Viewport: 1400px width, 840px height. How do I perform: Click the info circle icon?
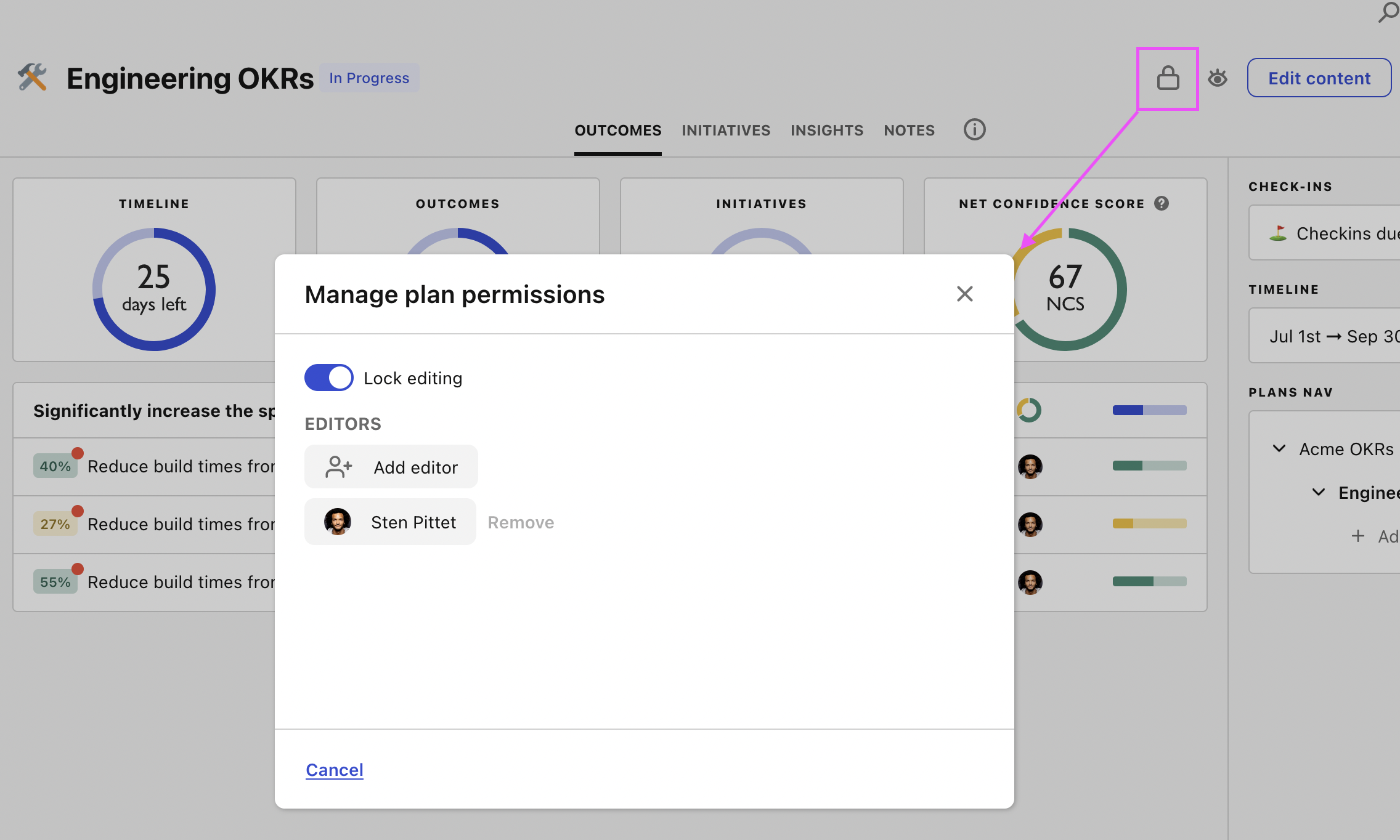coord(974,130)
